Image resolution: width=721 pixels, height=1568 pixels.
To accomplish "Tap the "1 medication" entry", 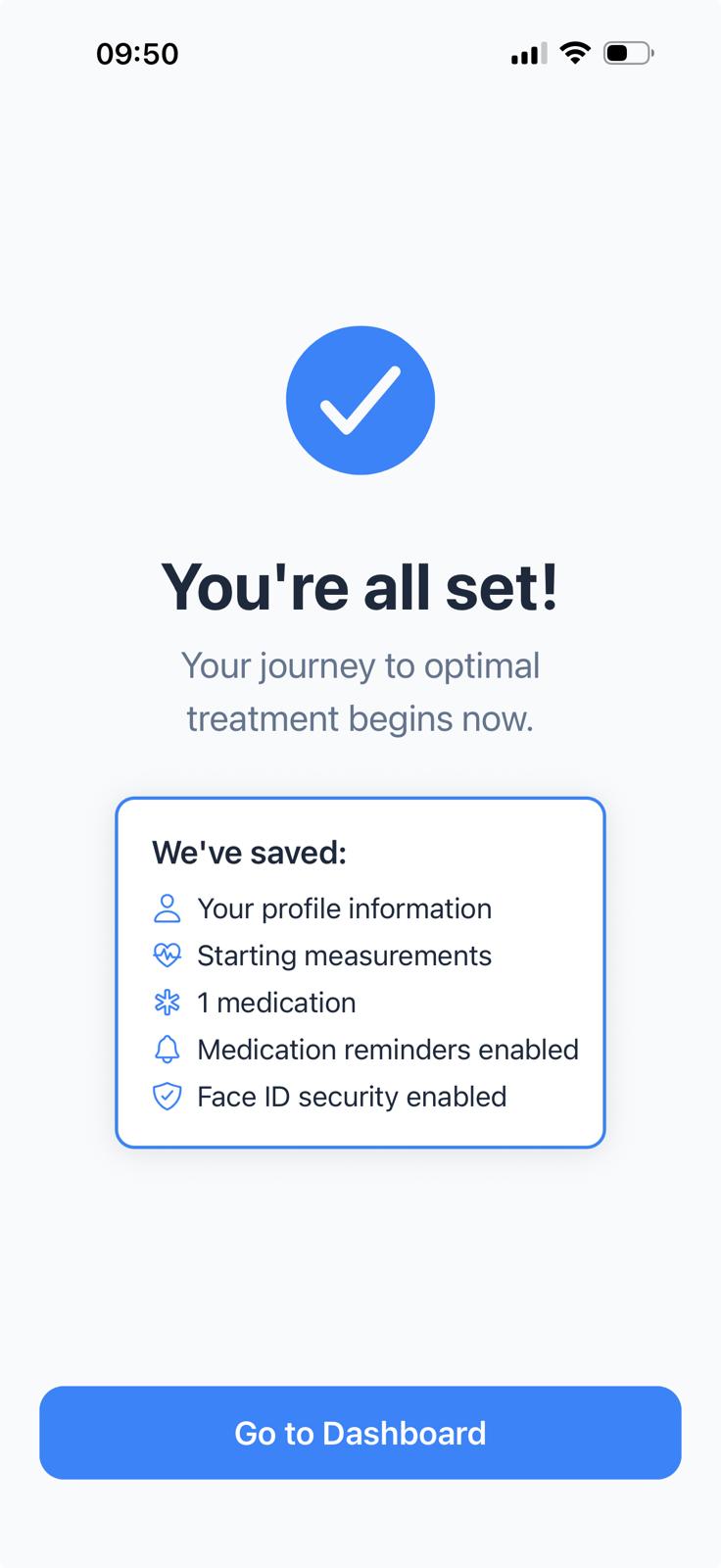I will point(276,1003).
